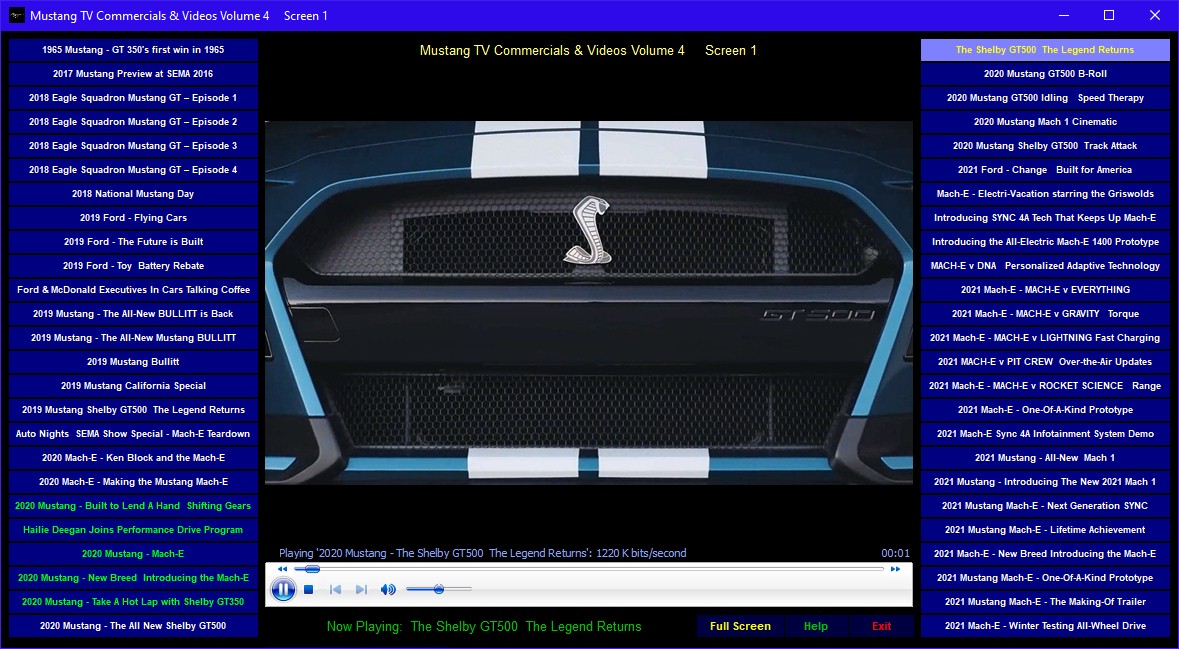Viewport: 1179px width, 649px height.
Task: Stop the video with the square button
Action: tap(308, 590)
